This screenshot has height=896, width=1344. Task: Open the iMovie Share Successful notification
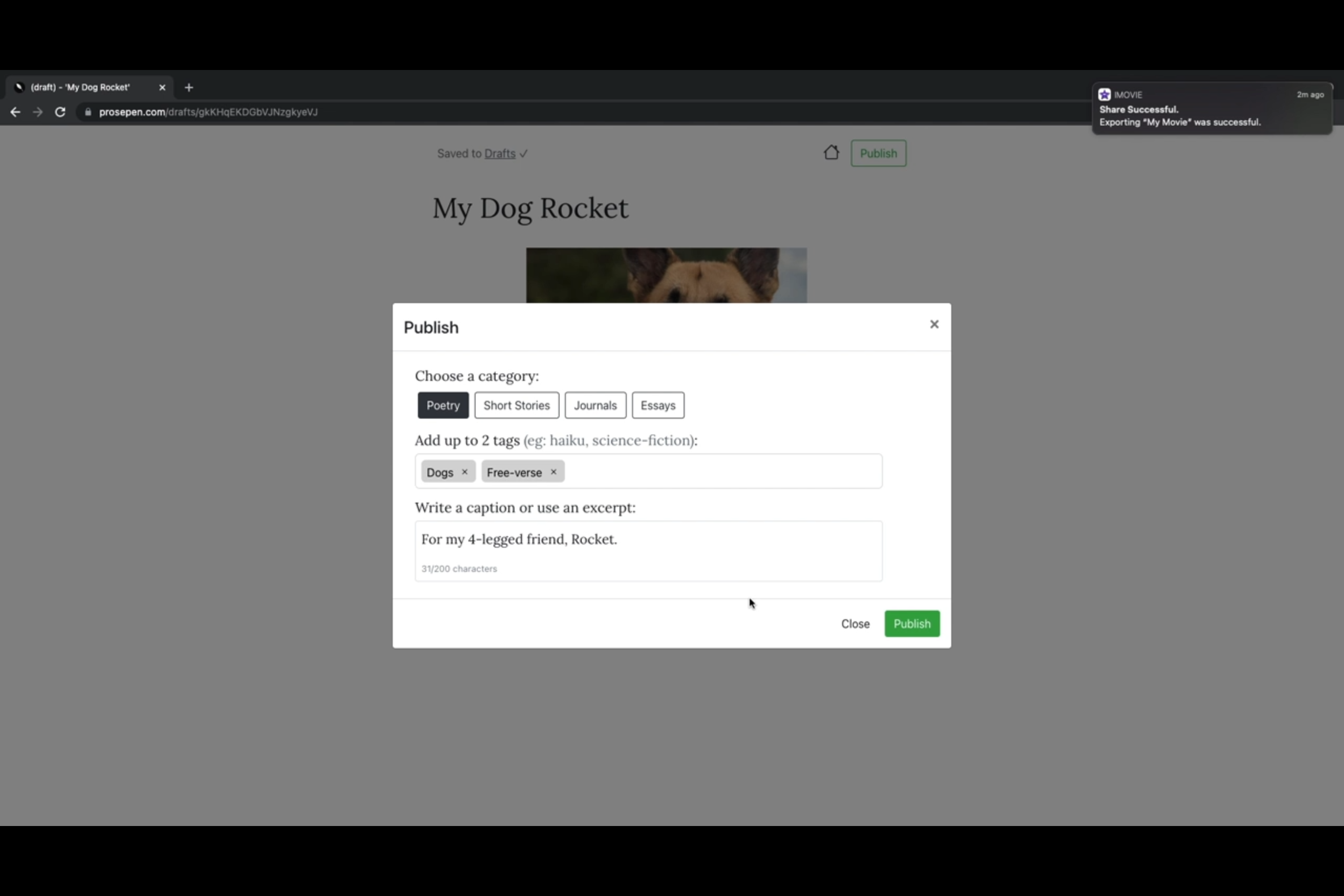1212,109
